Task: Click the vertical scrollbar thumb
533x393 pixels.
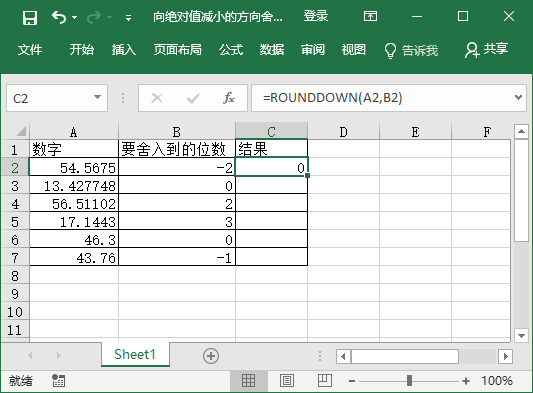Action: [521, 190]
